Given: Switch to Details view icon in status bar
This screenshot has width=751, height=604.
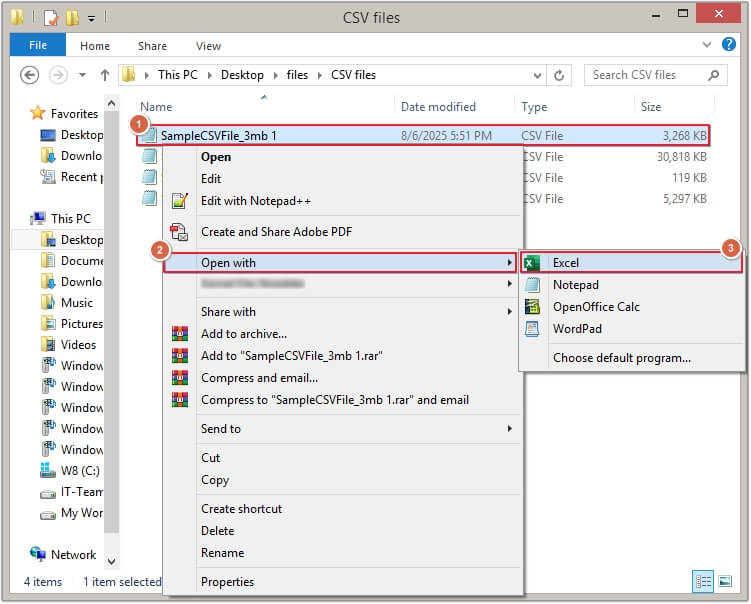Looking at the screenshot, I should tap(703, 581).
